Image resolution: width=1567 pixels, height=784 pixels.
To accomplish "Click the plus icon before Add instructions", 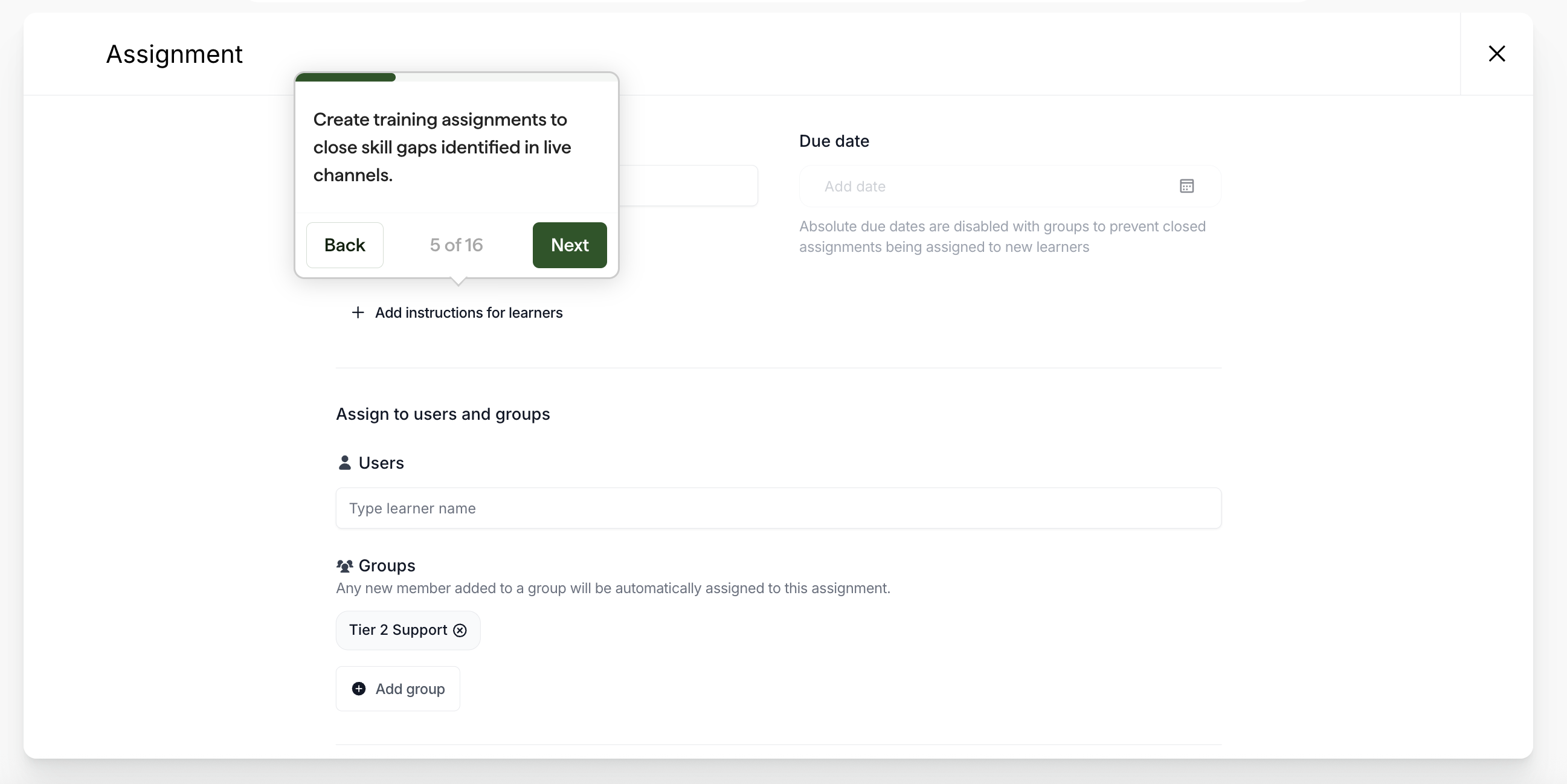I will coord(358,313).
